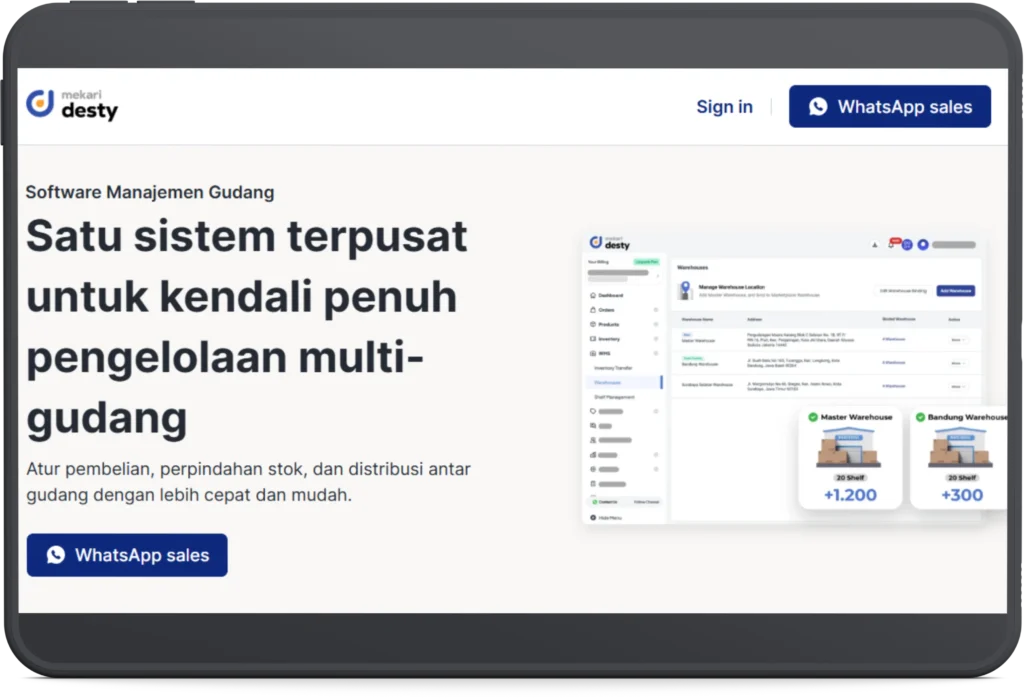Open Dashboard home icon in preview sidebar
This screenshot has width=1024, height=699.
(593, 295)
